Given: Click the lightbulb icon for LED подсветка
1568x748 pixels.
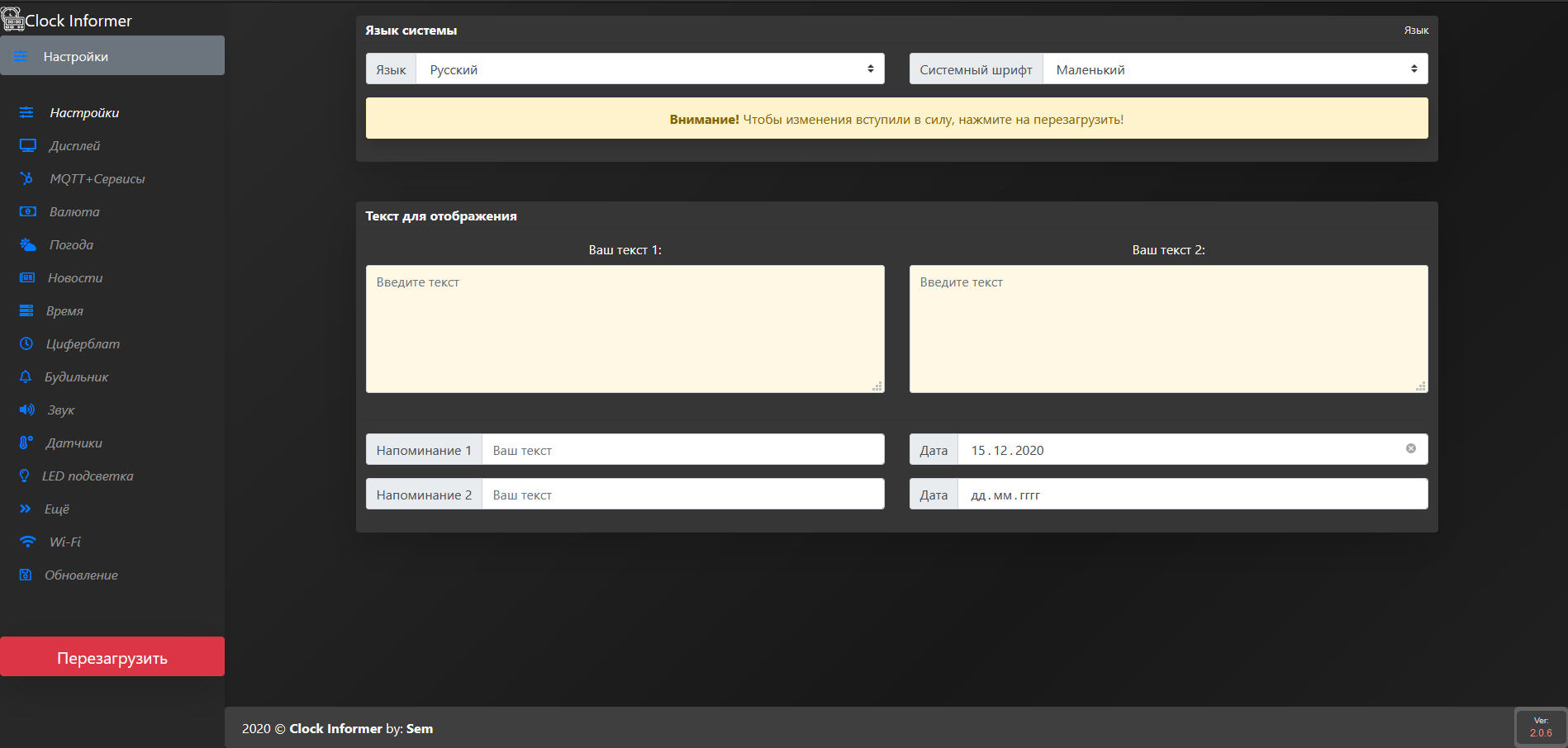Looking at the screenshot, I should click(25, 476).
